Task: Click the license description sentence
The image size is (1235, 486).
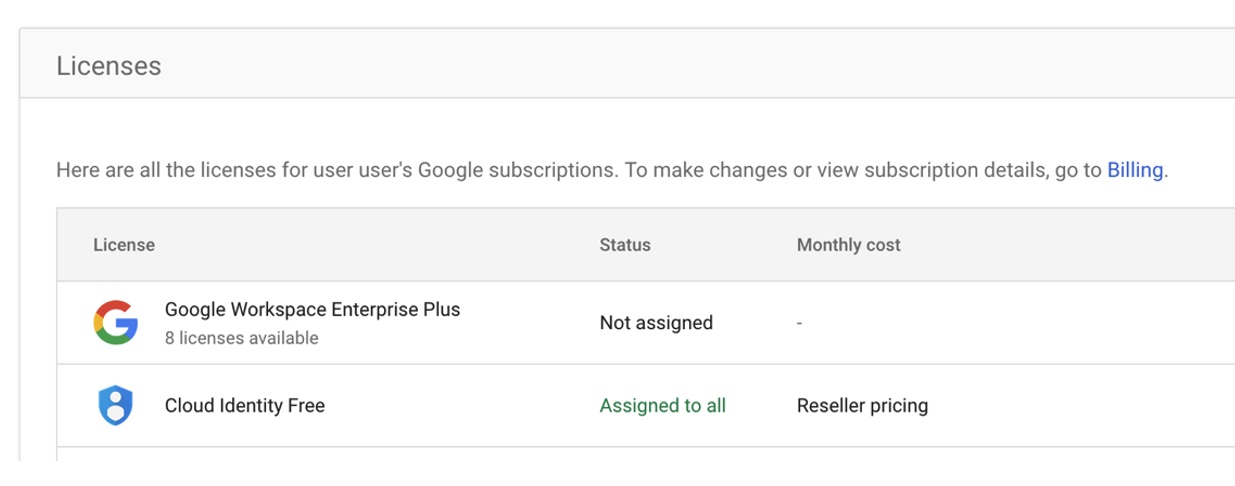Action: 612,170
